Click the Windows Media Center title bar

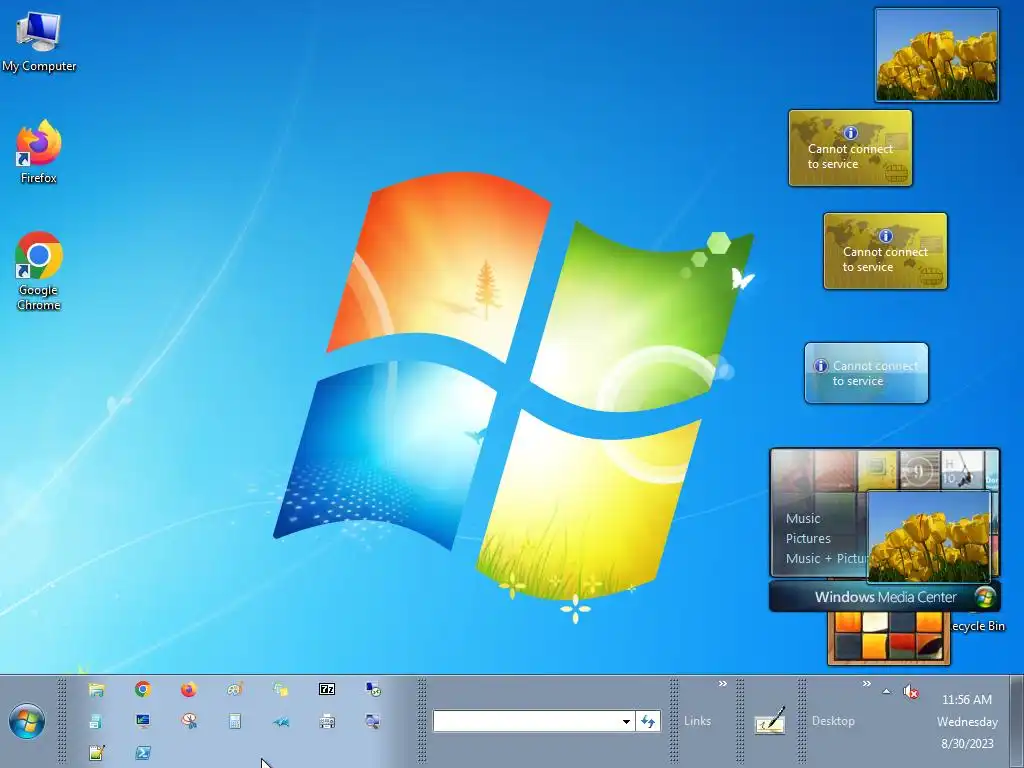coord(885,597)
